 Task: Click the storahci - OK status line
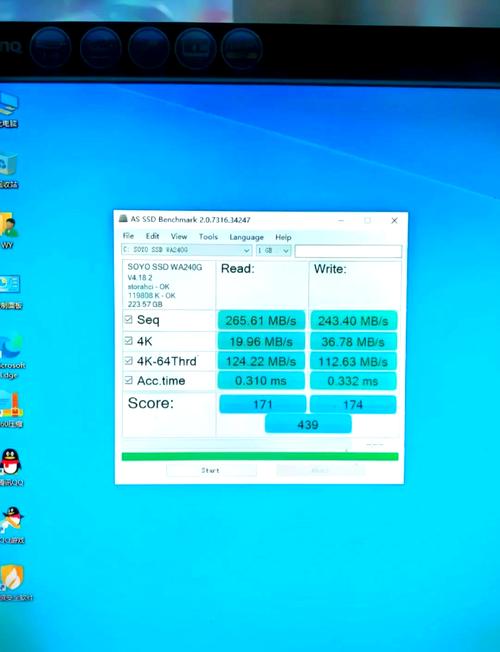[148, 286]
